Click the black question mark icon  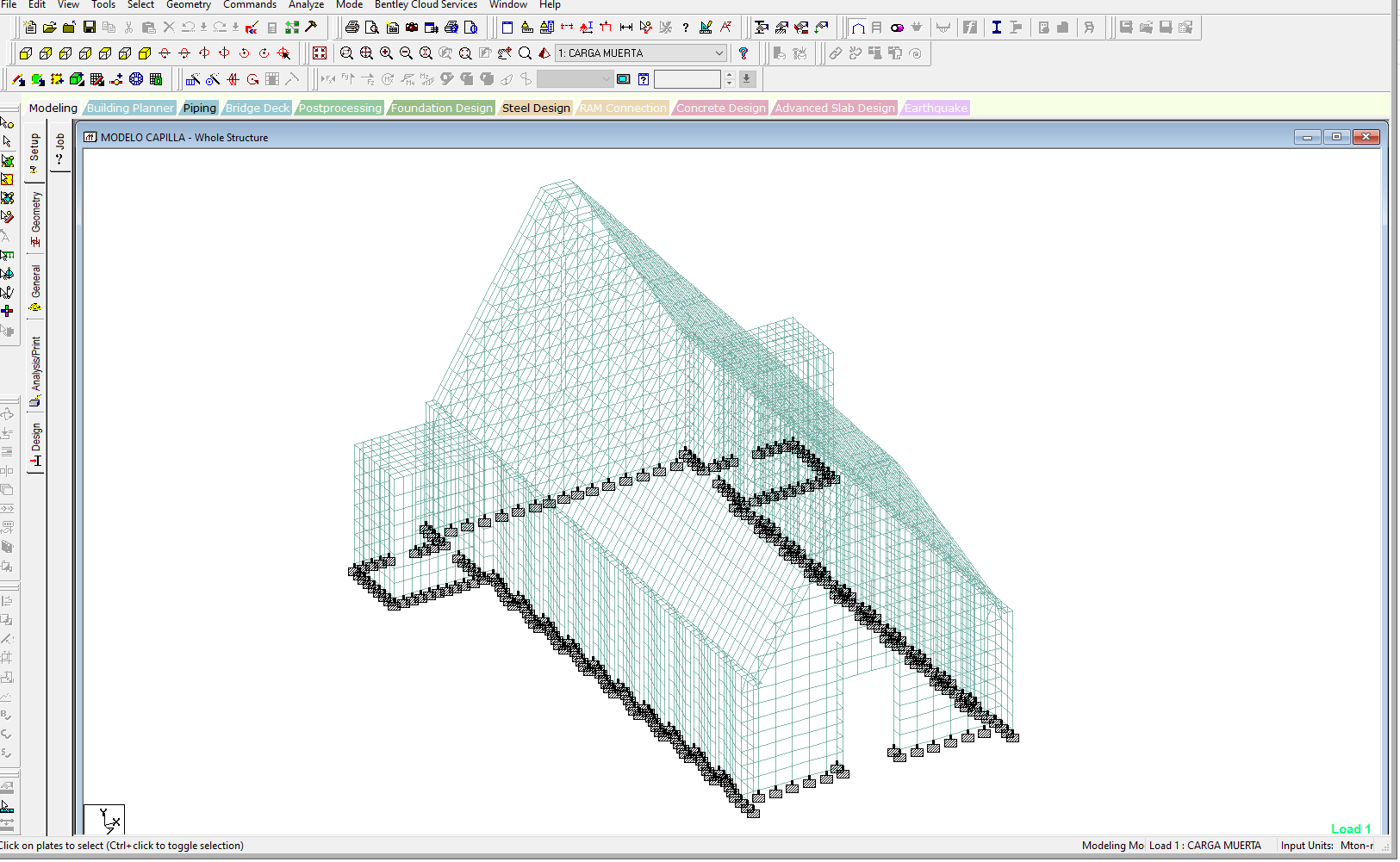pyautogui.click(x=686, y=28)
